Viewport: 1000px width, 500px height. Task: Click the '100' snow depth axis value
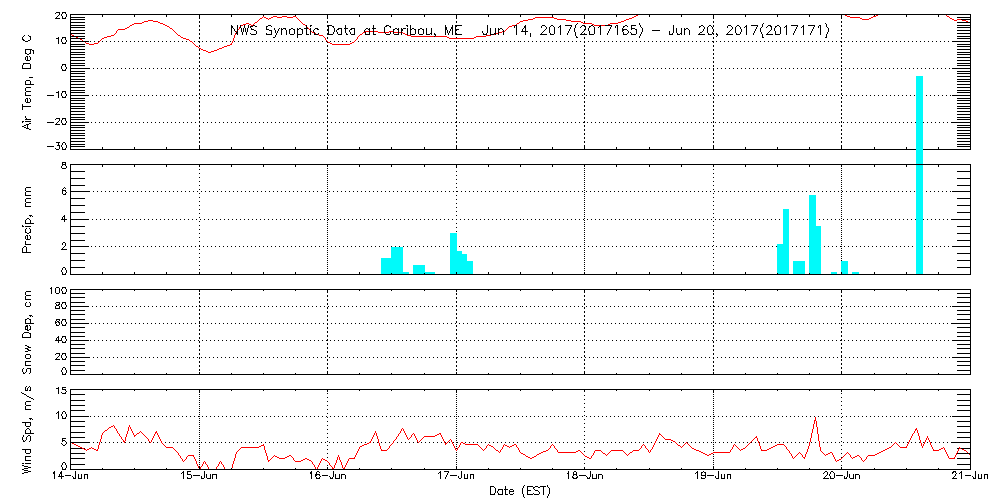(57, 291)
